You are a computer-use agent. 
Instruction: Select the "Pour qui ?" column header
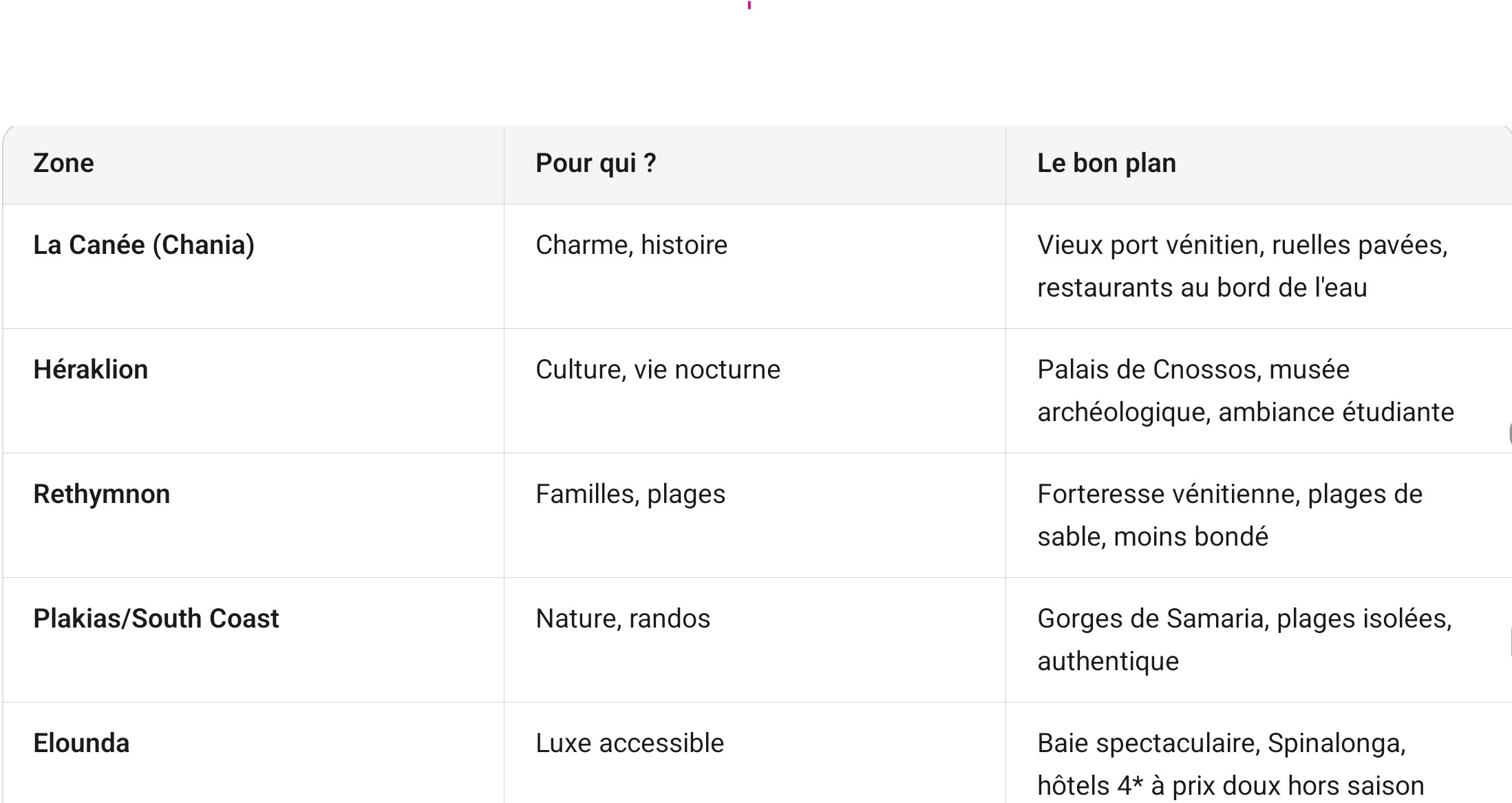(595, 164)
